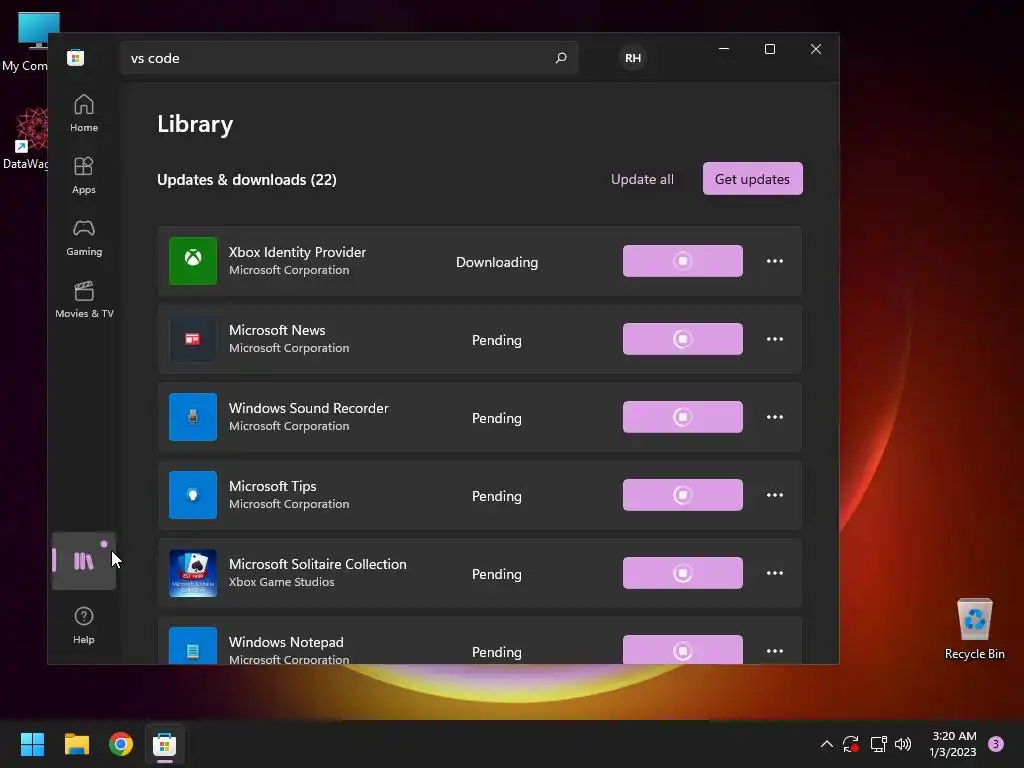Open My Computer desktop icon

(25, 41)
